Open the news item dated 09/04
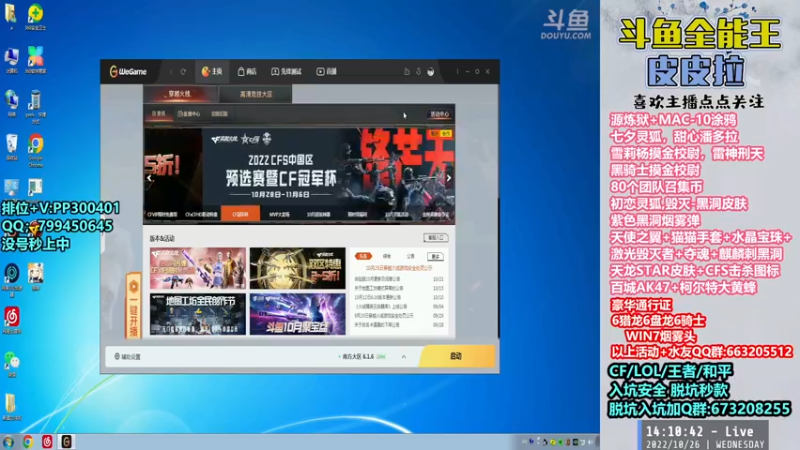Image resolution: width=800 pixels, height=450 pixels. coord(399,307)
